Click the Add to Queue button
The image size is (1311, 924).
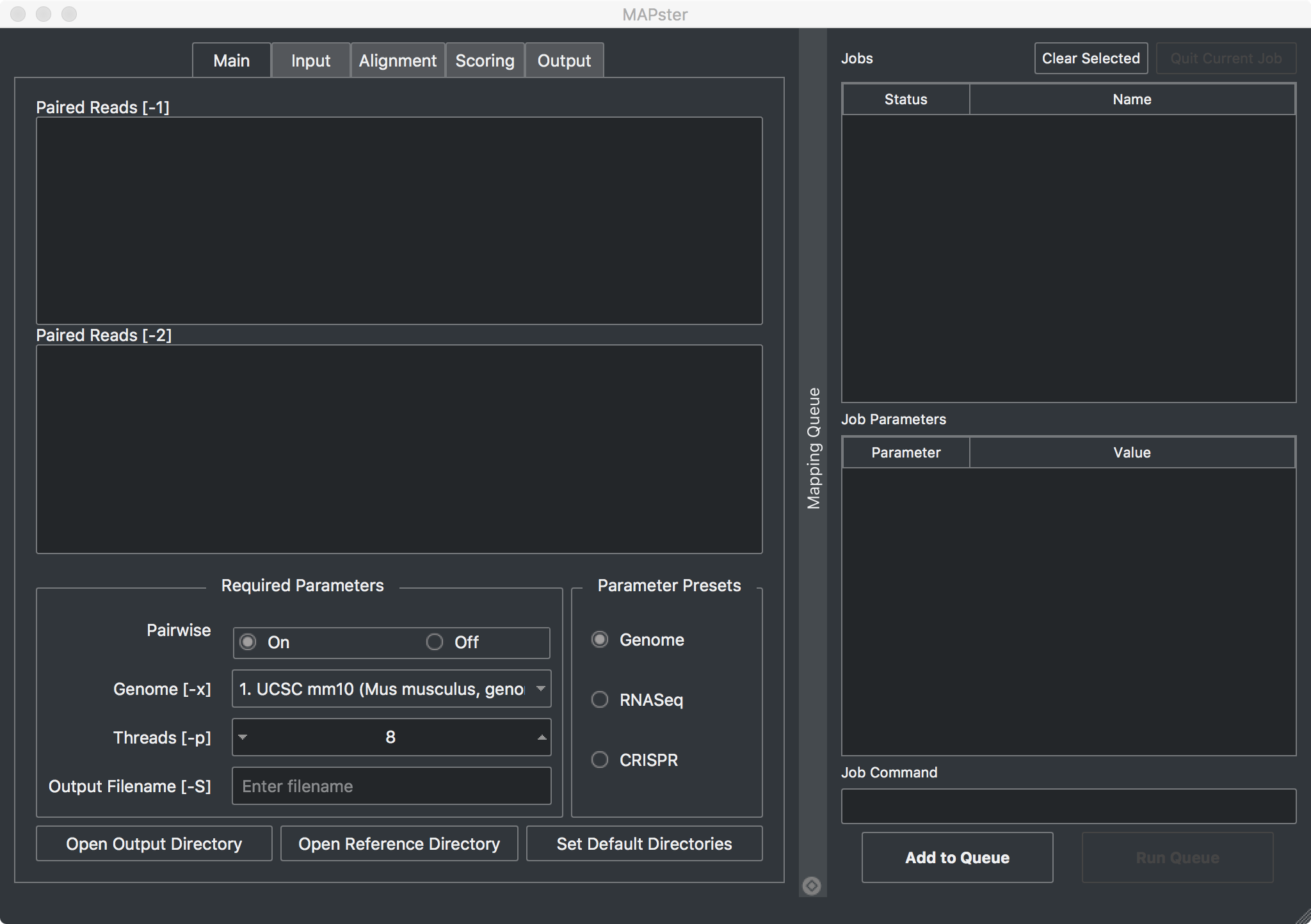(x=957, y=857)
